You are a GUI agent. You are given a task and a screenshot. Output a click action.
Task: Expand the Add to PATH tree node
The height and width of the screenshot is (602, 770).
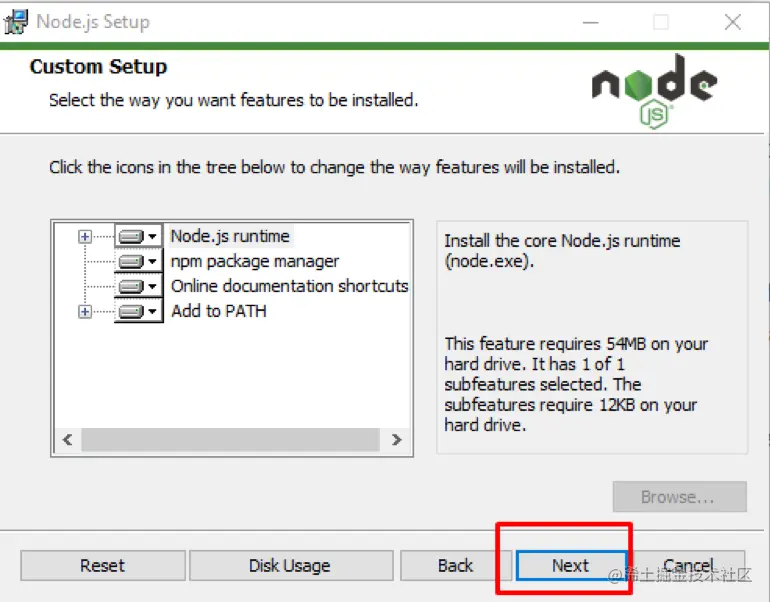click(85, 311)
